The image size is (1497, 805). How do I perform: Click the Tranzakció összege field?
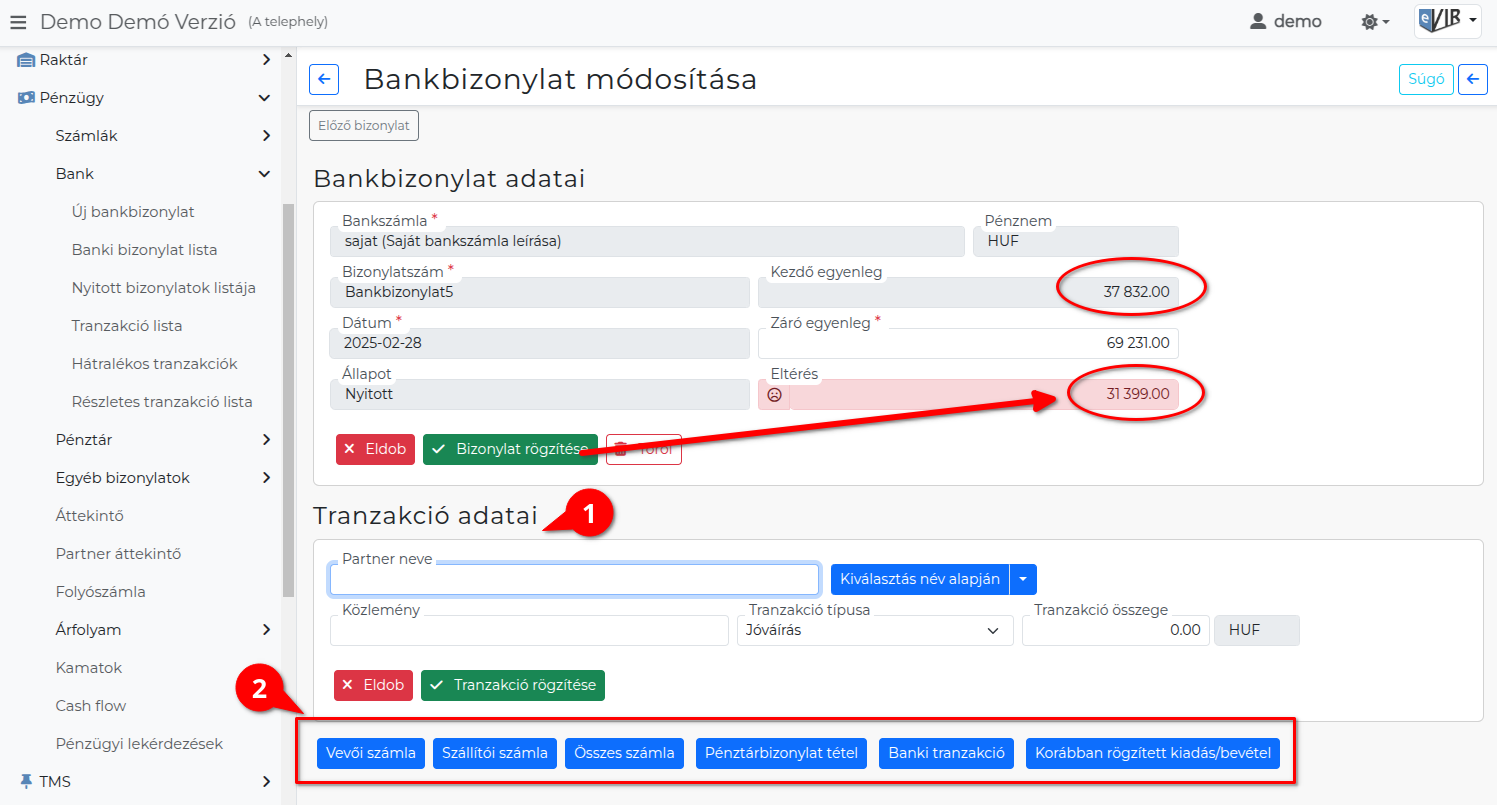pyautogui.click(x=1115, y=630)
